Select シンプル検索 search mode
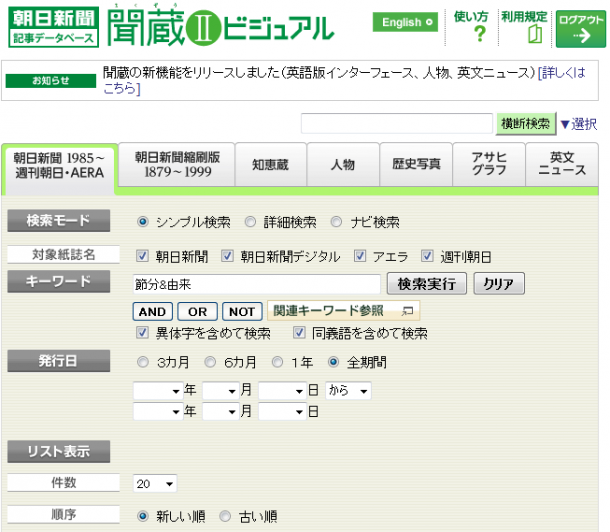 (x=143, y=222)
